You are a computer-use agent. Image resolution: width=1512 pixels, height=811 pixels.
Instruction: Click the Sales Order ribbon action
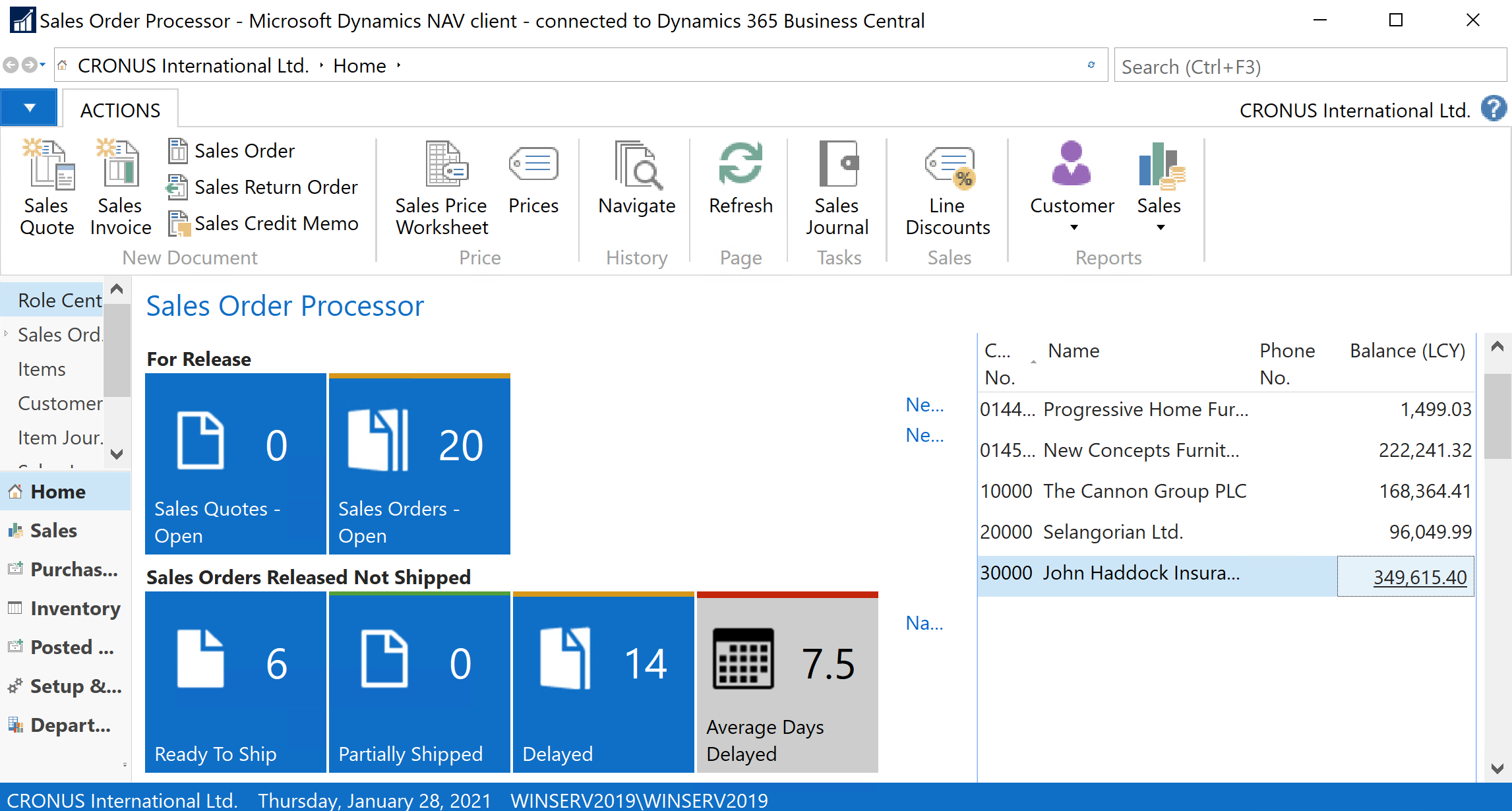click(231, 151)
